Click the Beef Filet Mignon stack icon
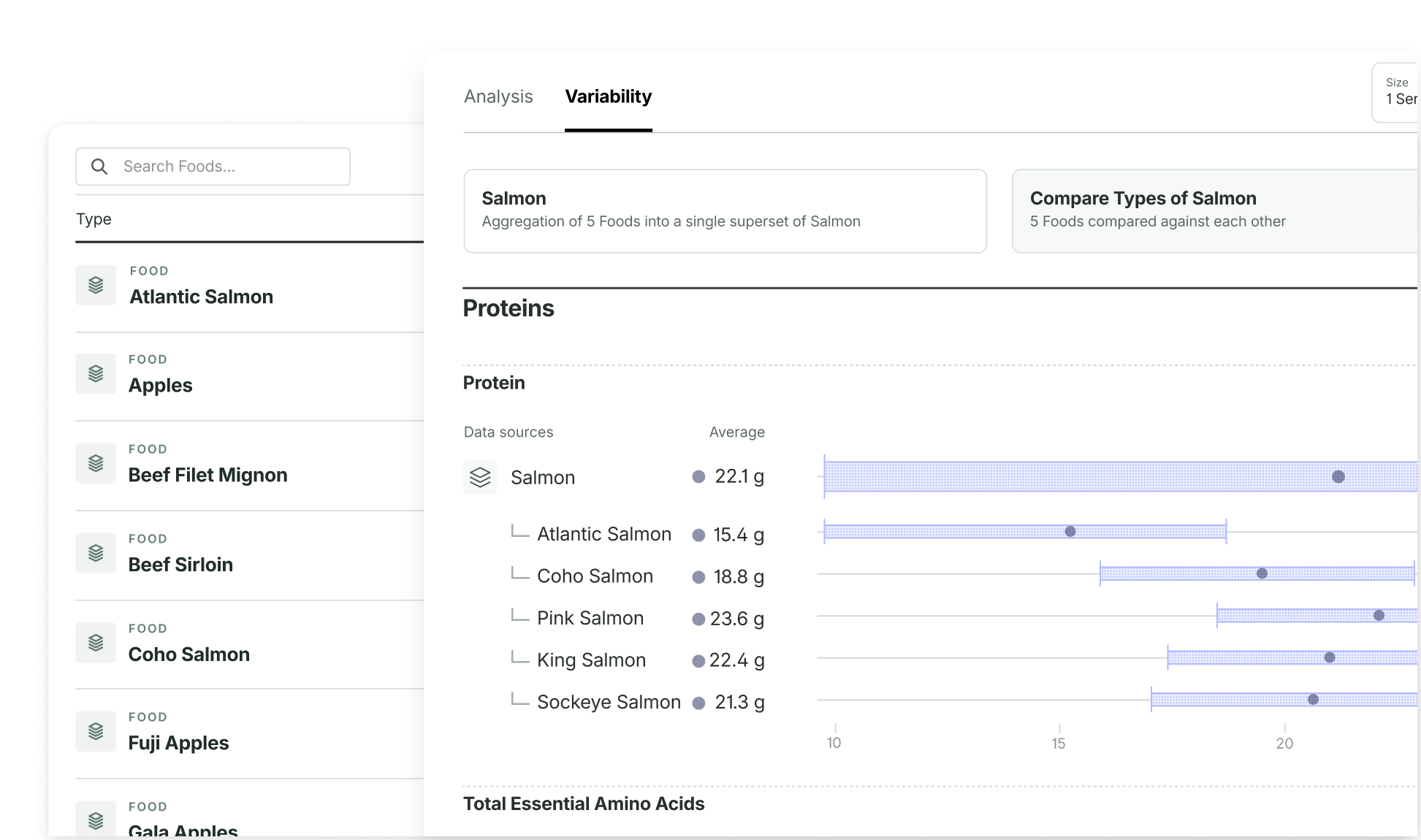 [96, 463]
